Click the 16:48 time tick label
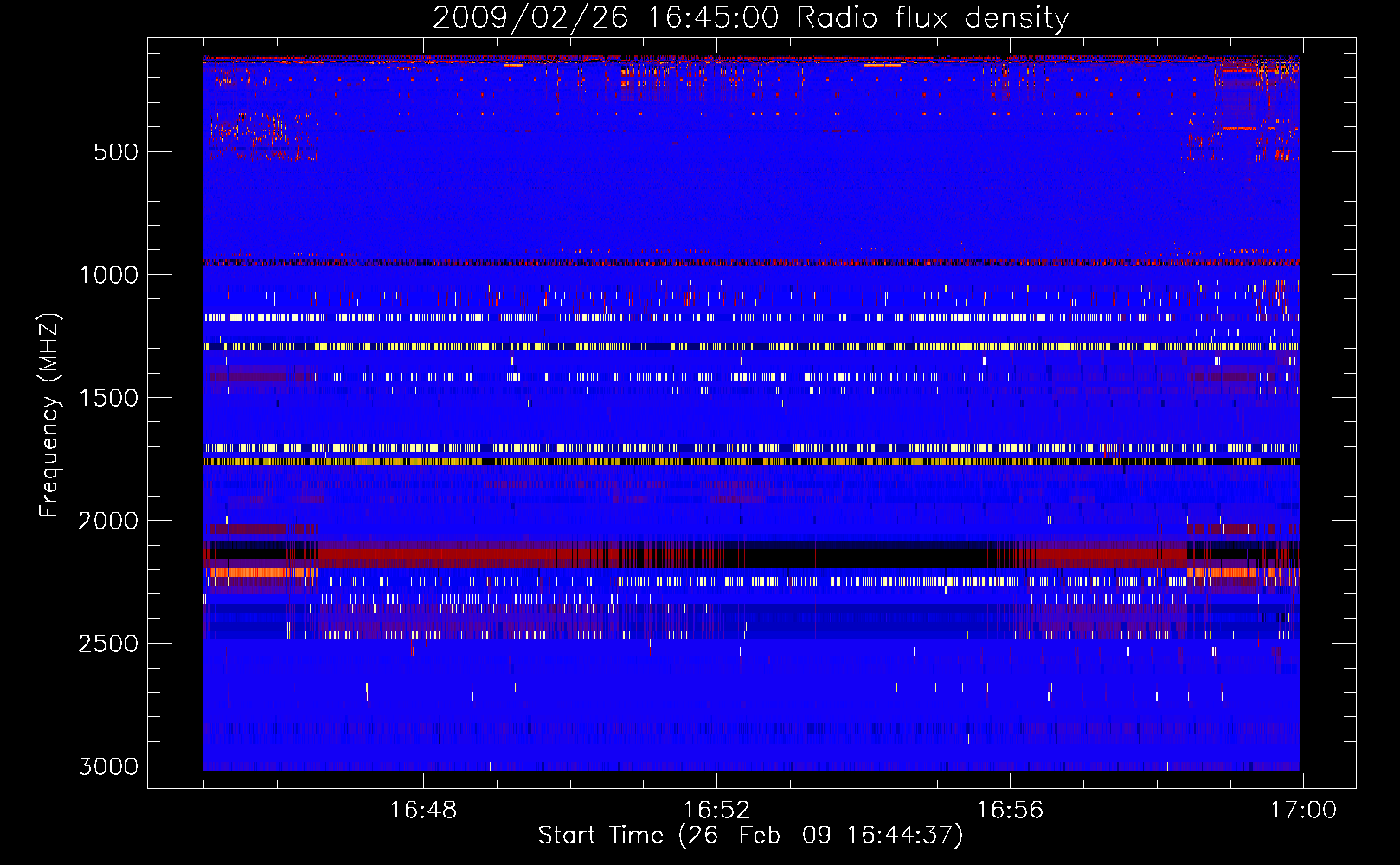This screenshot has width=1400, height=865. click(423, 811)
